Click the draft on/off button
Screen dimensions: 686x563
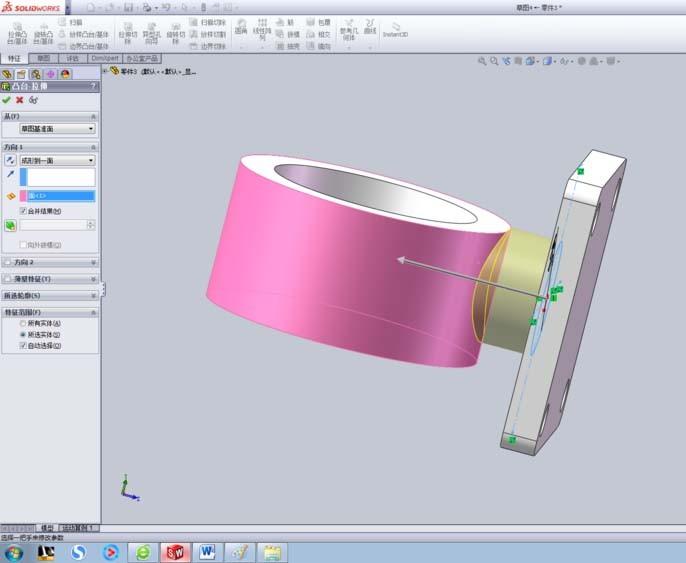[10, 225]
